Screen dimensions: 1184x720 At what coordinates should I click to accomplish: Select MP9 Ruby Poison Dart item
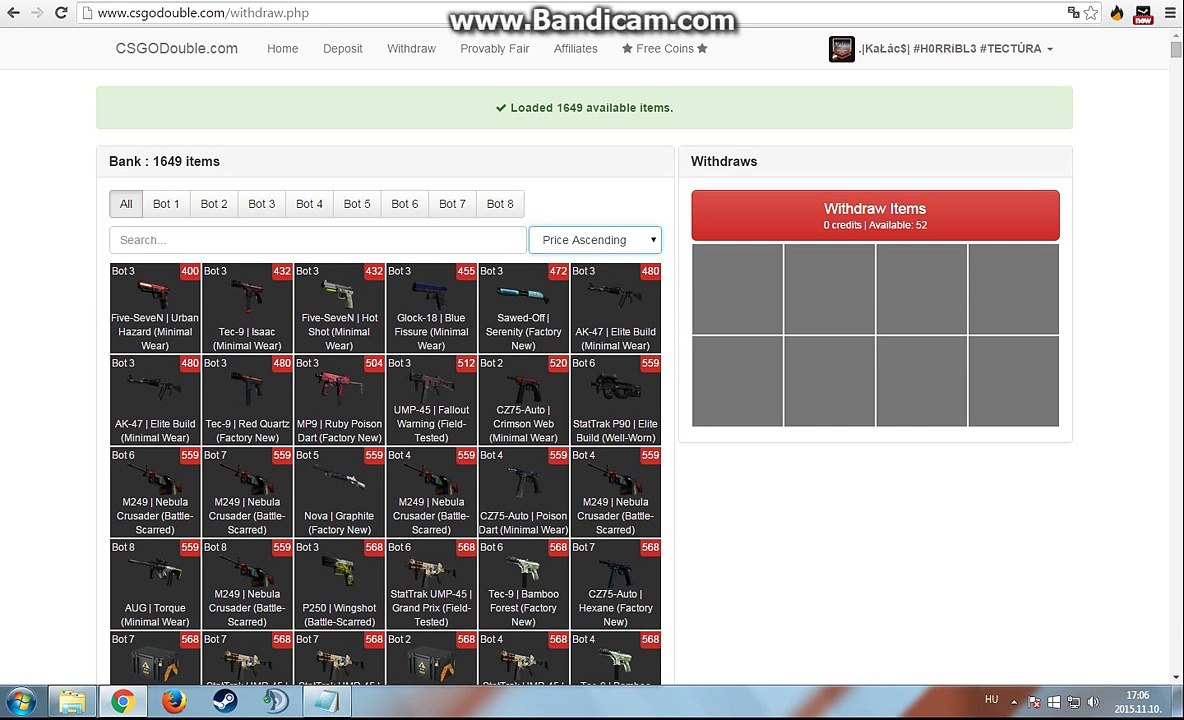(x=339, y=400)
